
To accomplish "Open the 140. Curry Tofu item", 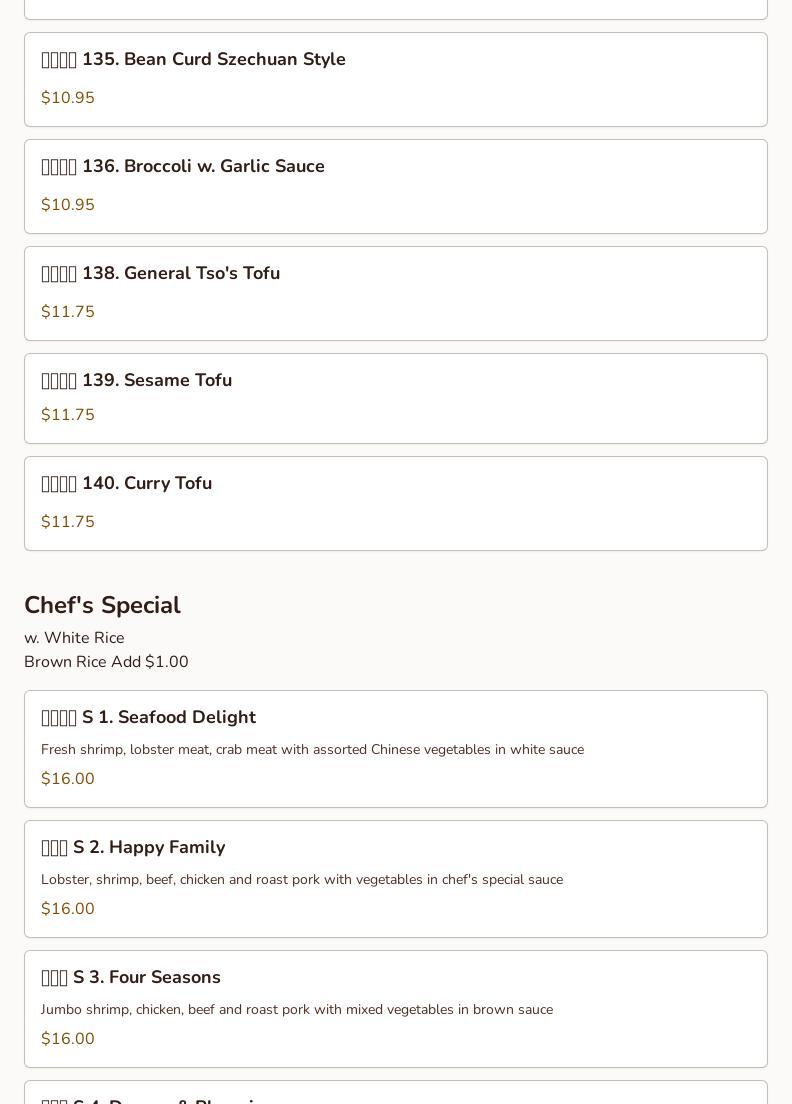I will click(x=396, y=503).
